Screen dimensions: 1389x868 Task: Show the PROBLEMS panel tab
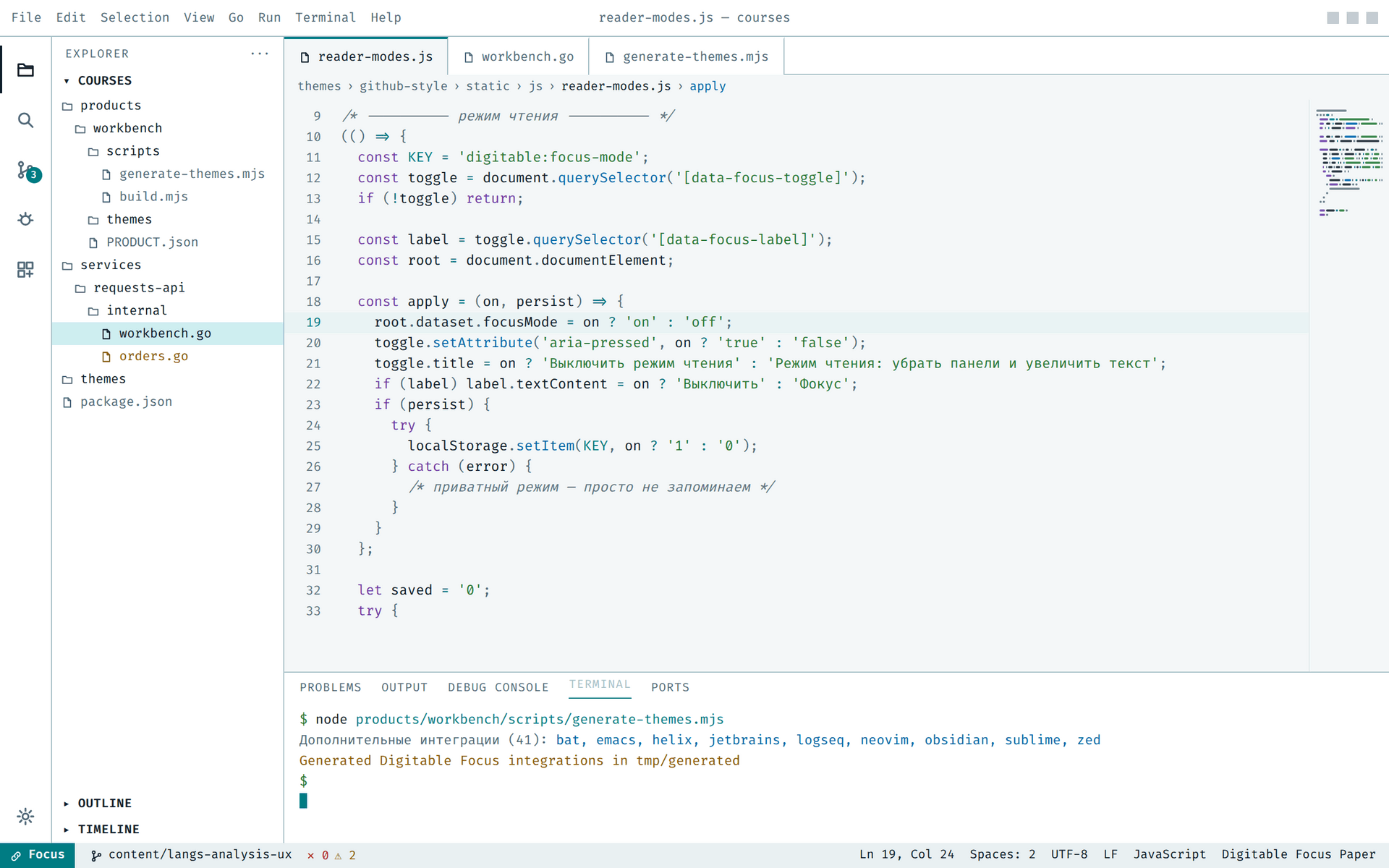tap(331, 687)
